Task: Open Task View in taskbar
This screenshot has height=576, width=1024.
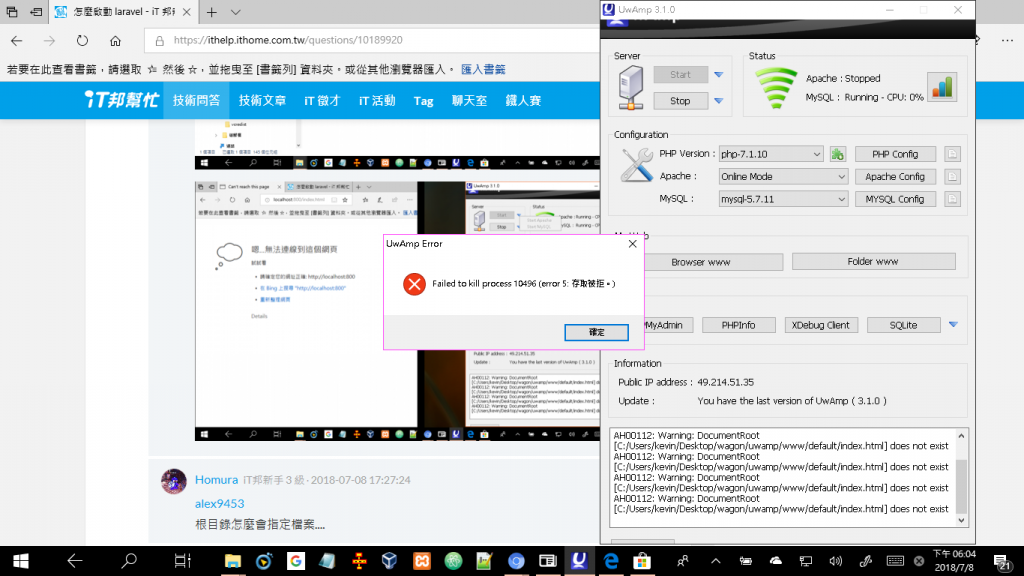Action: coord(182,561)
